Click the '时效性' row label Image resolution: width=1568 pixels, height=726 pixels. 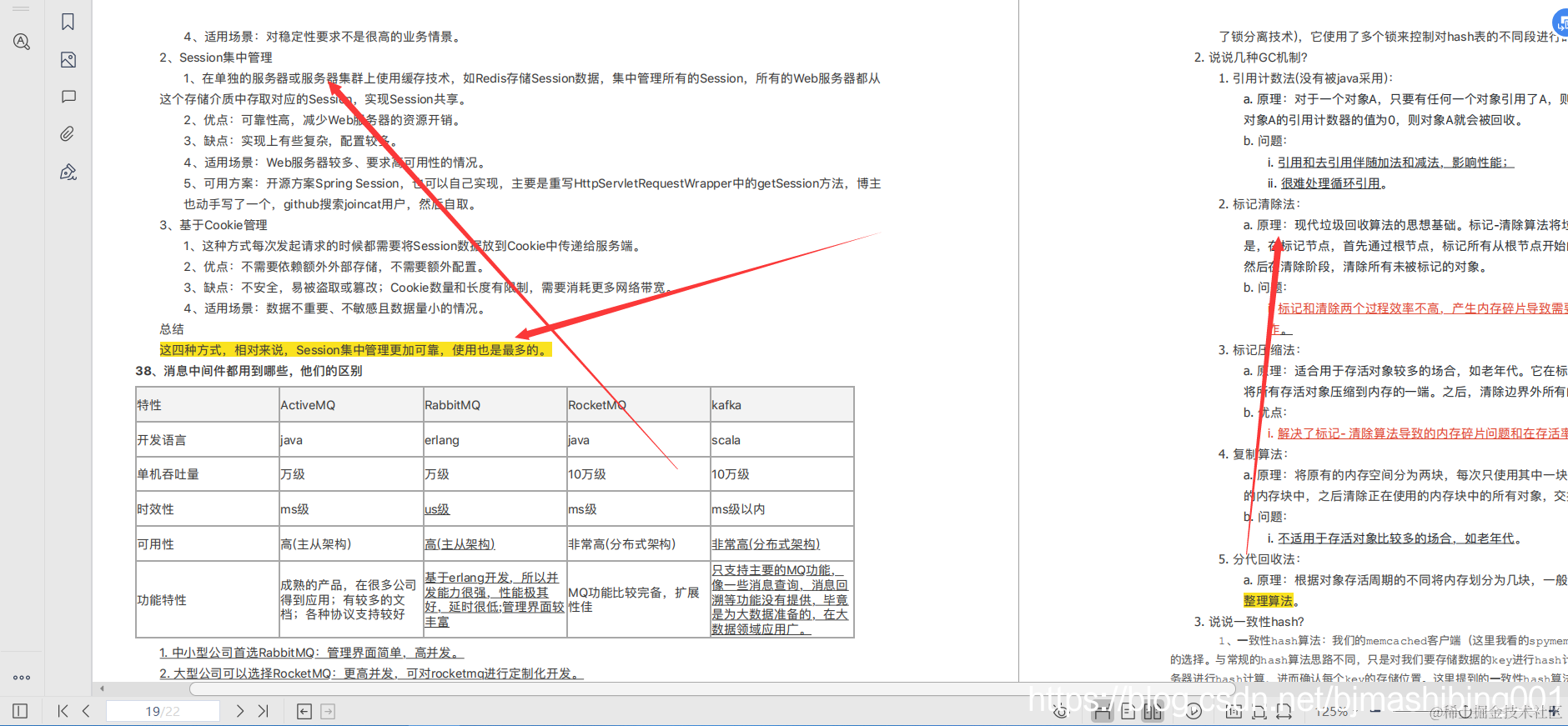(155, 509)
